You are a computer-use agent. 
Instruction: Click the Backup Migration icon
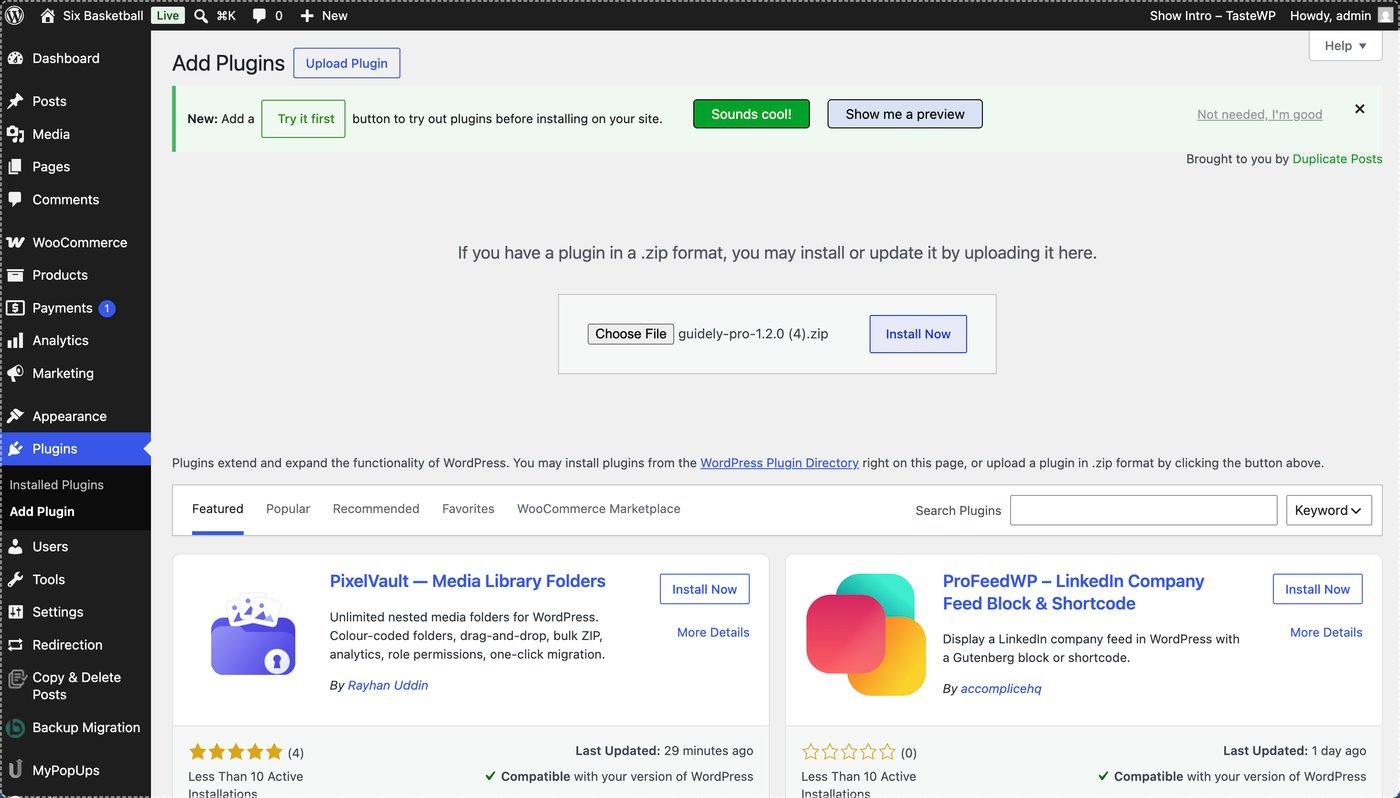[15, 728]
